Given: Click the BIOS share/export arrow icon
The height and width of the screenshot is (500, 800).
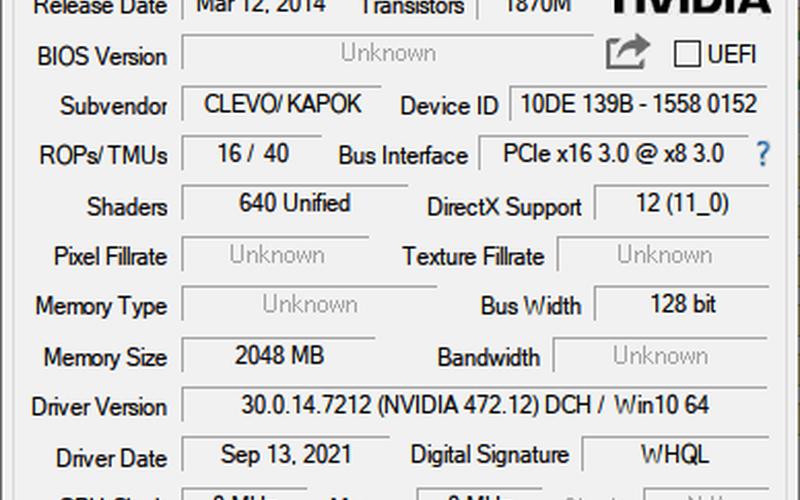Looking at the screenshot, I should pyautogui.click(x=628, y=52).
